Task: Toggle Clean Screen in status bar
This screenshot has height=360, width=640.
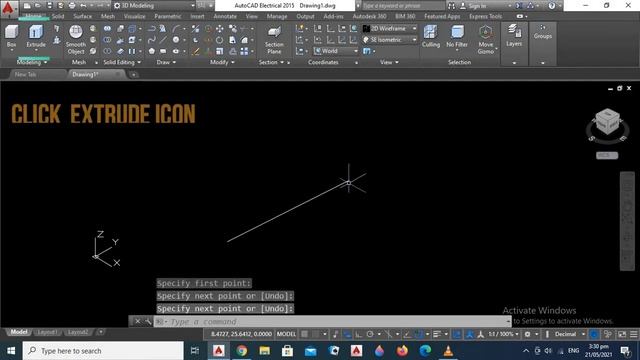Action: 622,334
